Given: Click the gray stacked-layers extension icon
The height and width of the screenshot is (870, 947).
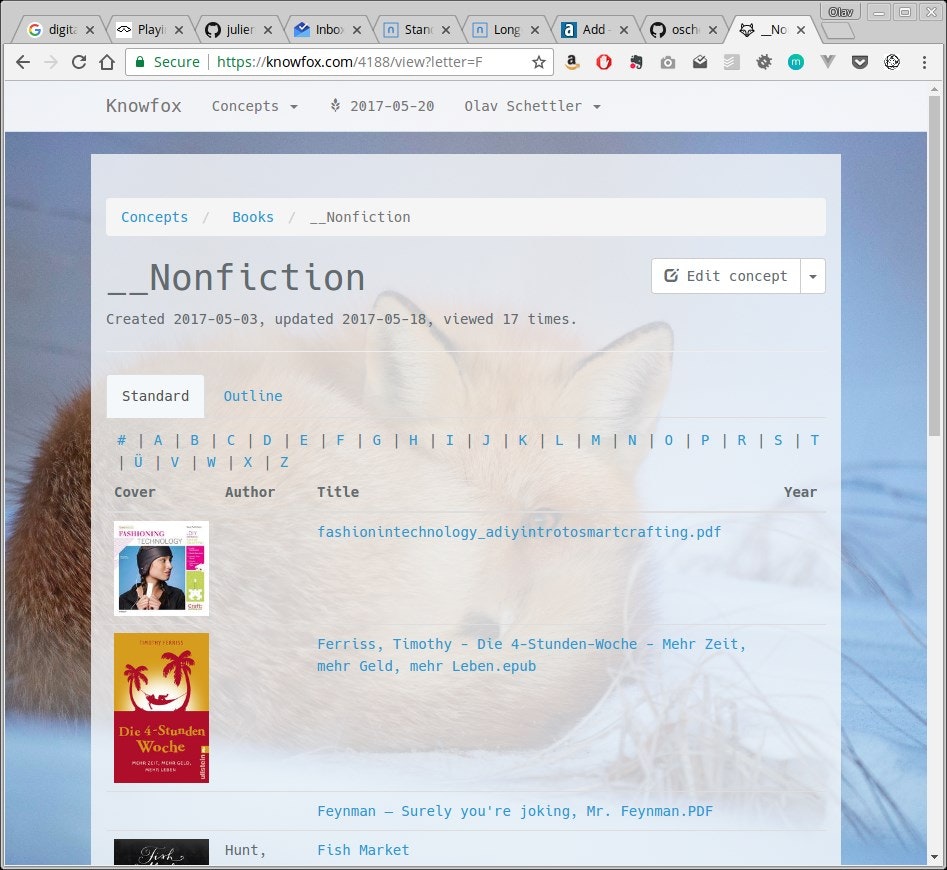Looking at the screenshot, I should click(731, 62).
